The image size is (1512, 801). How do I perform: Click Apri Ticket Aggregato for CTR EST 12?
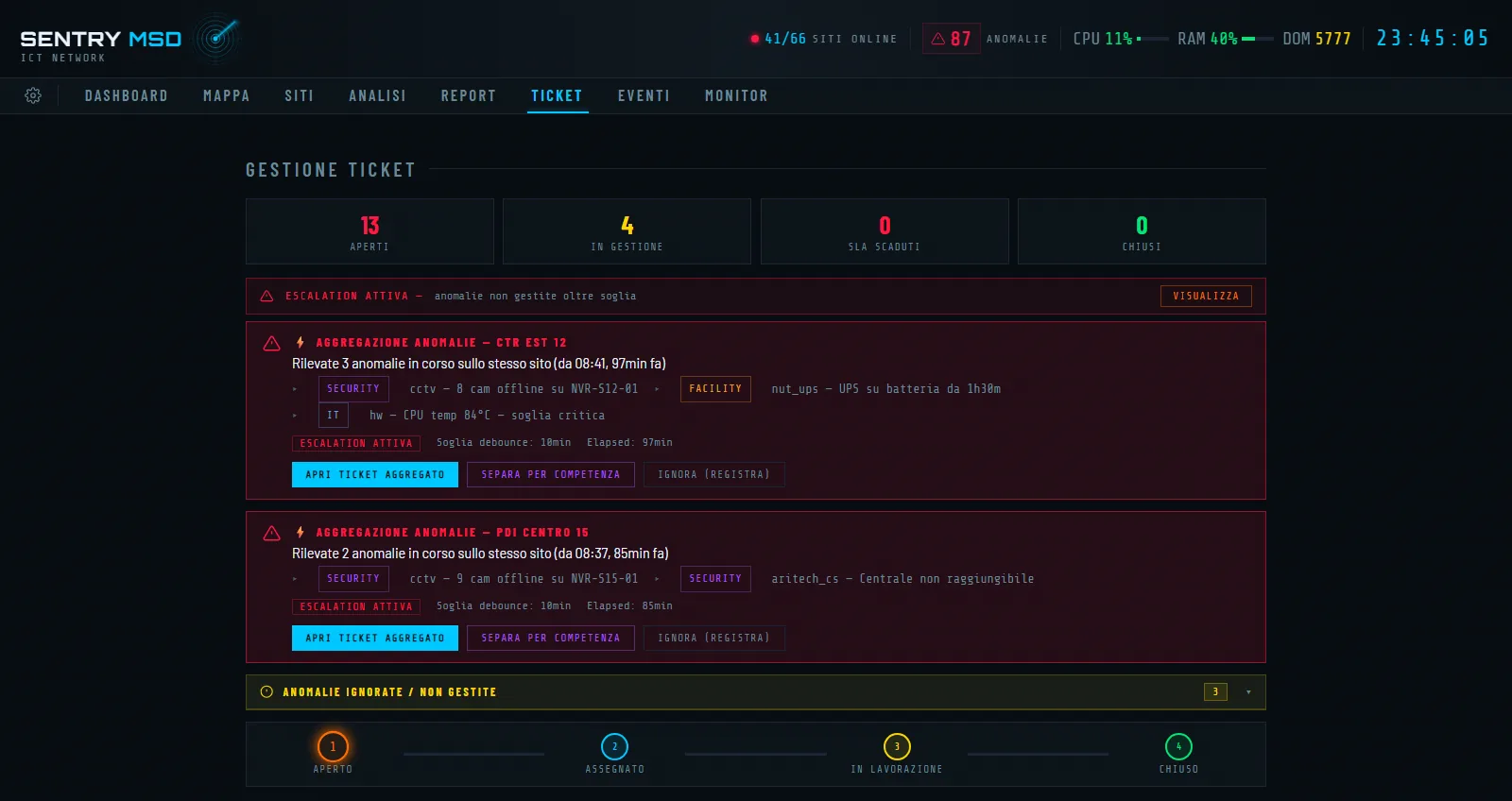(x=375, y=474)
